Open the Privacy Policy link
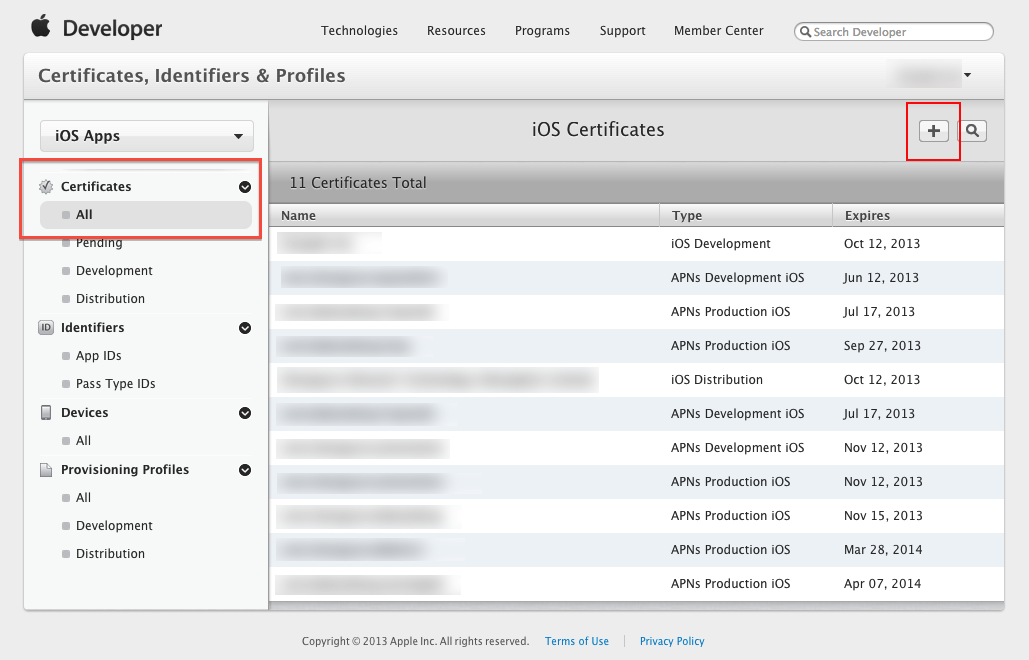The height and width of the screenshot is (660, 1029). (x=672, y=641)
